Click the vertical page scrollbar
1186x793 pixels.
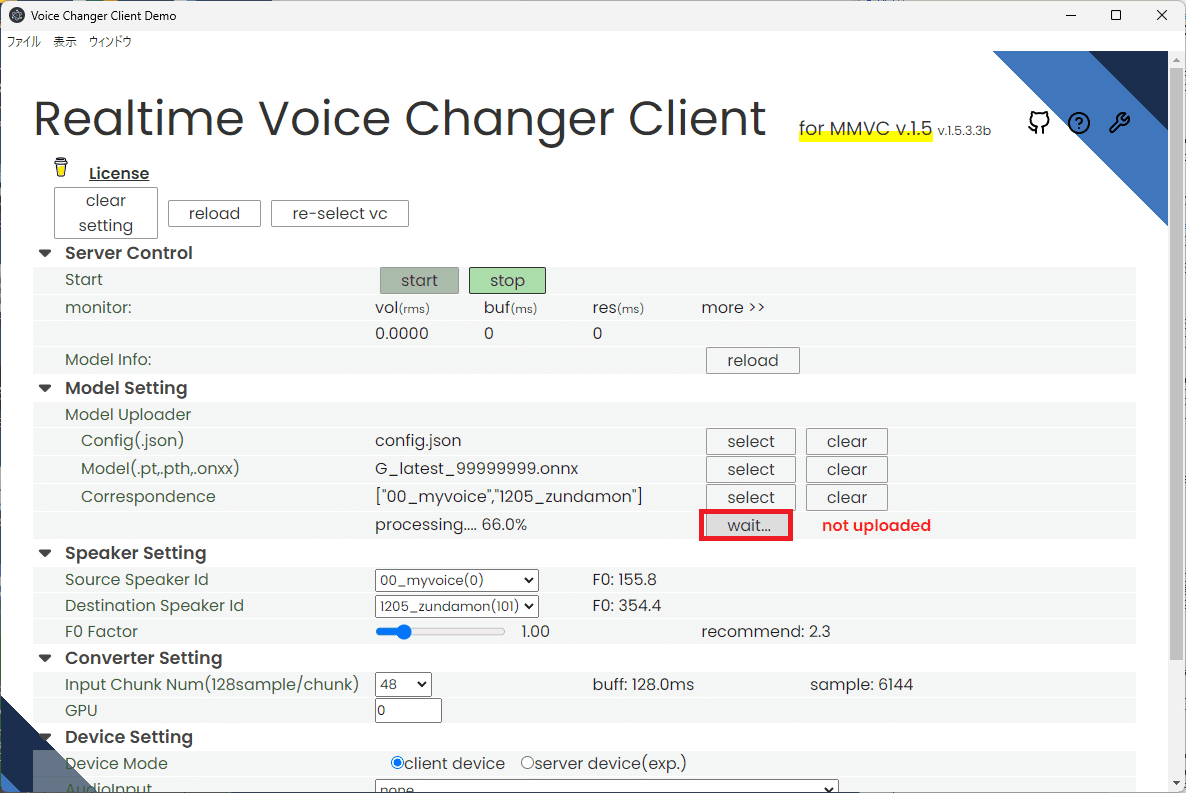click(x=1176, y=363)
